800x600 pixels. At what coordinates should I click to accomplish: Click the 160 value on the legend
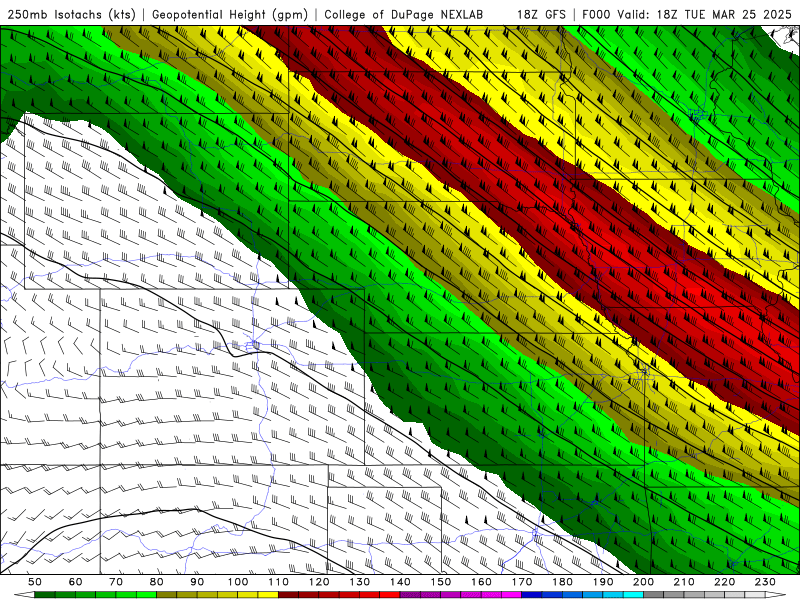point(482,582)
